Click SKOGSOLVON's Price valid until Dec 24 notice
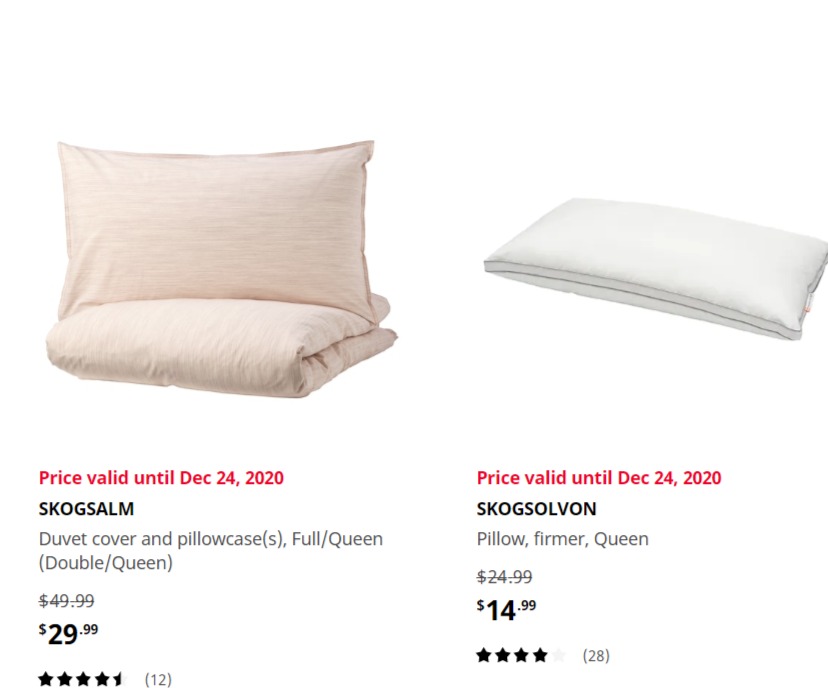Screen dimensions: 828x688 pyautogui.click(x=599, y=478)
